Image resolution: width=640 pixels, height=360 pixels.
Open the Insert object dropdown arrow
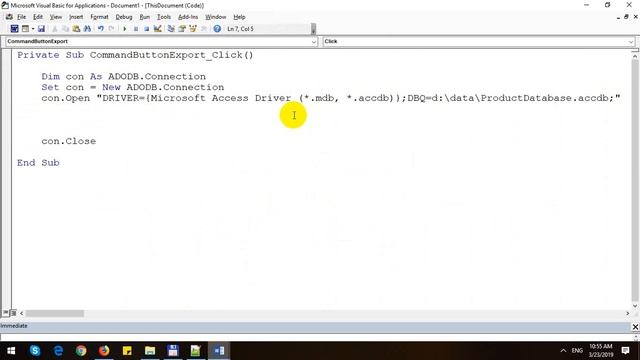pos(33,29)
